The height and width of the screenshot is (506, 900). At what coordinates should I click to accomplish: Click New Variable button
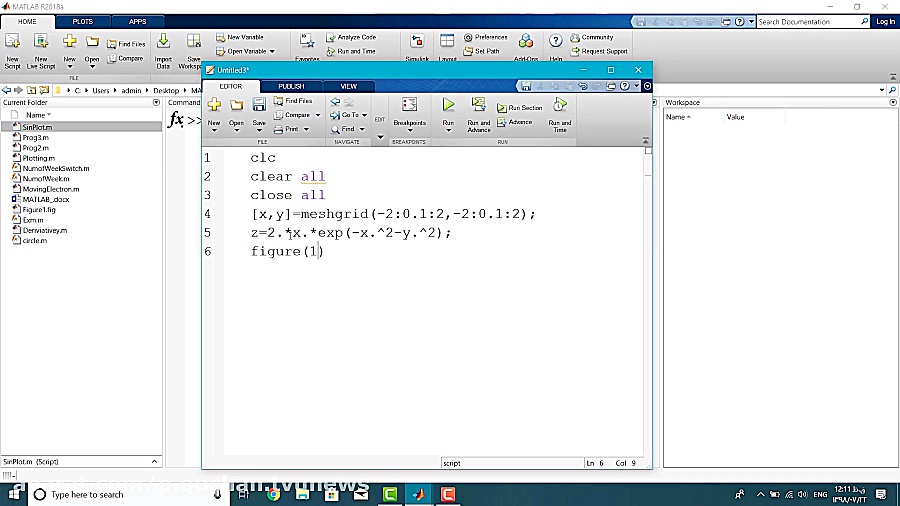[240, 37]
